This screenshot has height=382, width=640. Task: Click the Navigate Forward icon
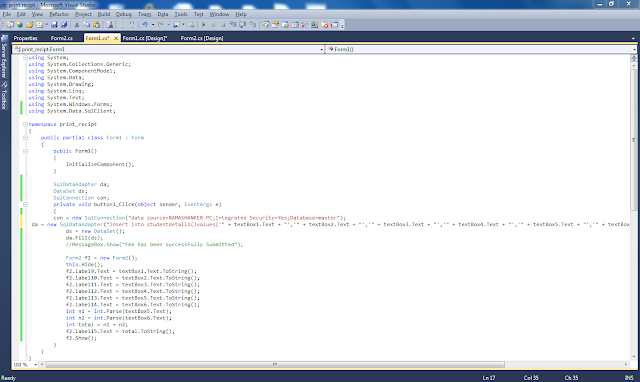click(191, 24)
